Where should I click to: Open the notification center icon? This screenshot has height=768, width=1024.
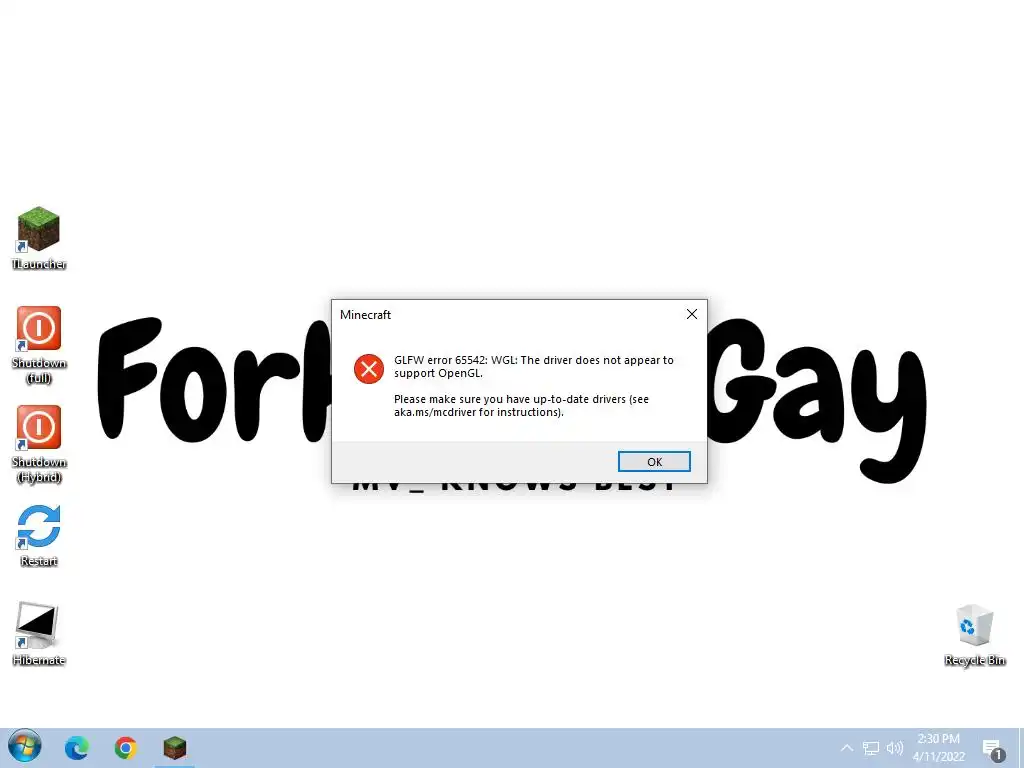(x=993, y=749)
